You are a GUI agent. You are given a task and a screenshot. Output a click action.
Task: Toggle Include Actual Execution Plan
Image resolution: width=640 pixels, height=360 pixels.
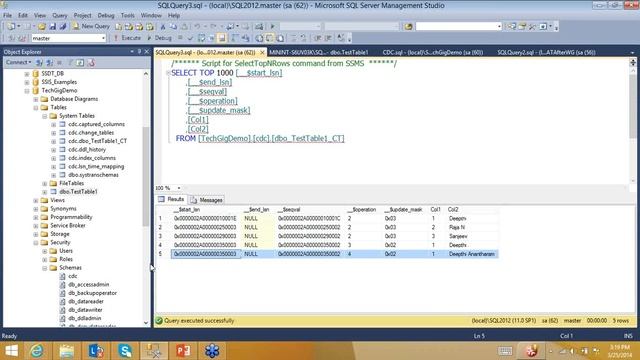235,38
